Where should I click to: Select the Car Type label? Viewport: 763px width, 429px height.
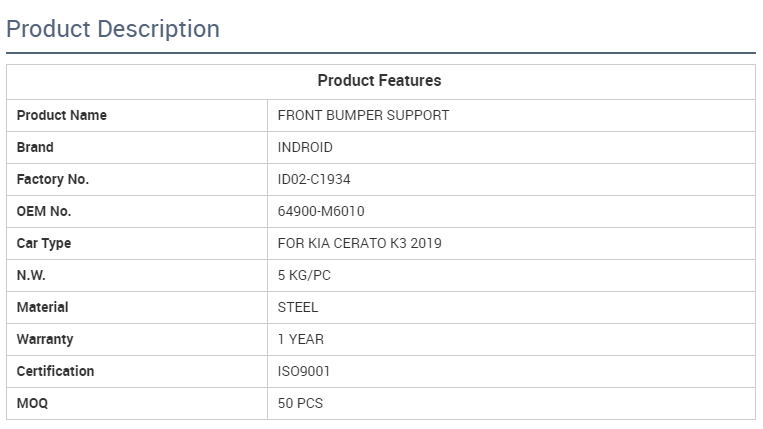tap(44, 243)
